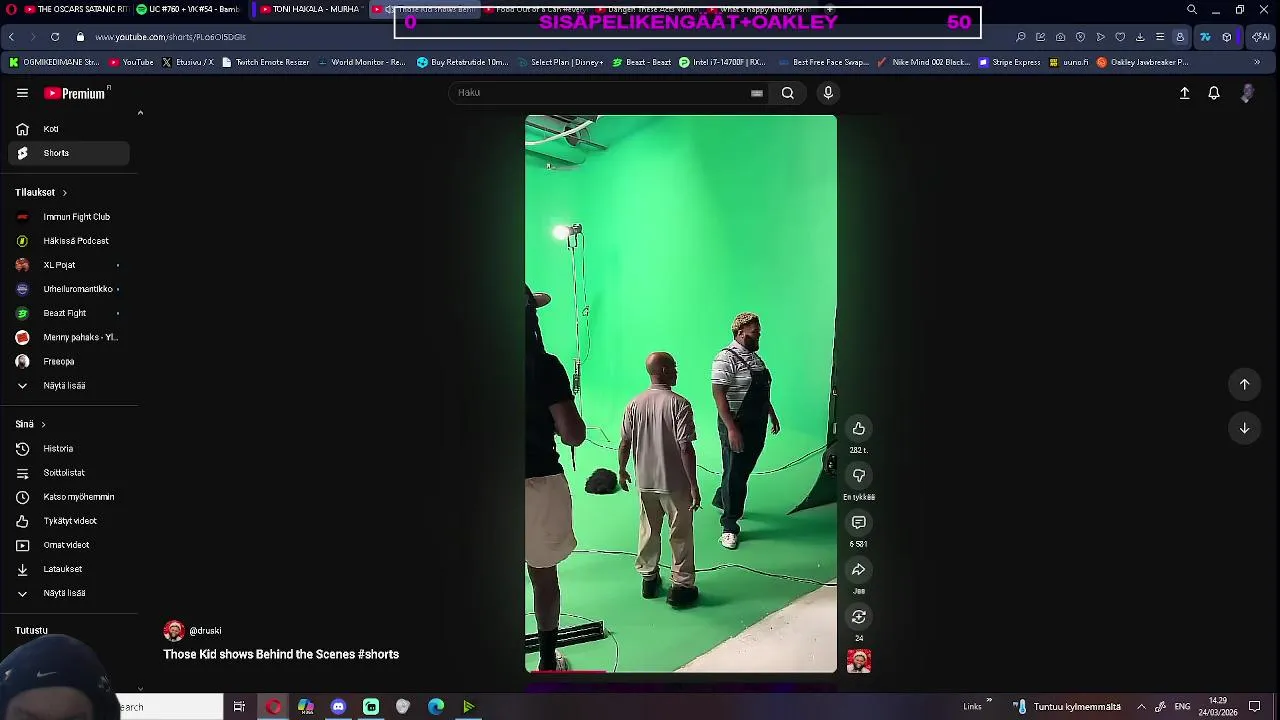Open the account avatar menu
1280x720 pixels.
(x=1247, y=93)
